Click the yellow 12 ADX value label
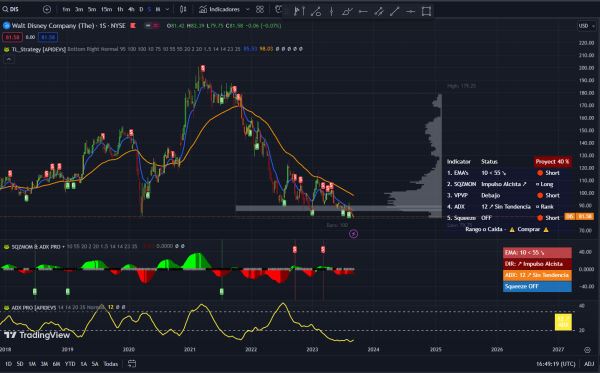The width and height of the screenshot is (600, 373). point(563,322)
